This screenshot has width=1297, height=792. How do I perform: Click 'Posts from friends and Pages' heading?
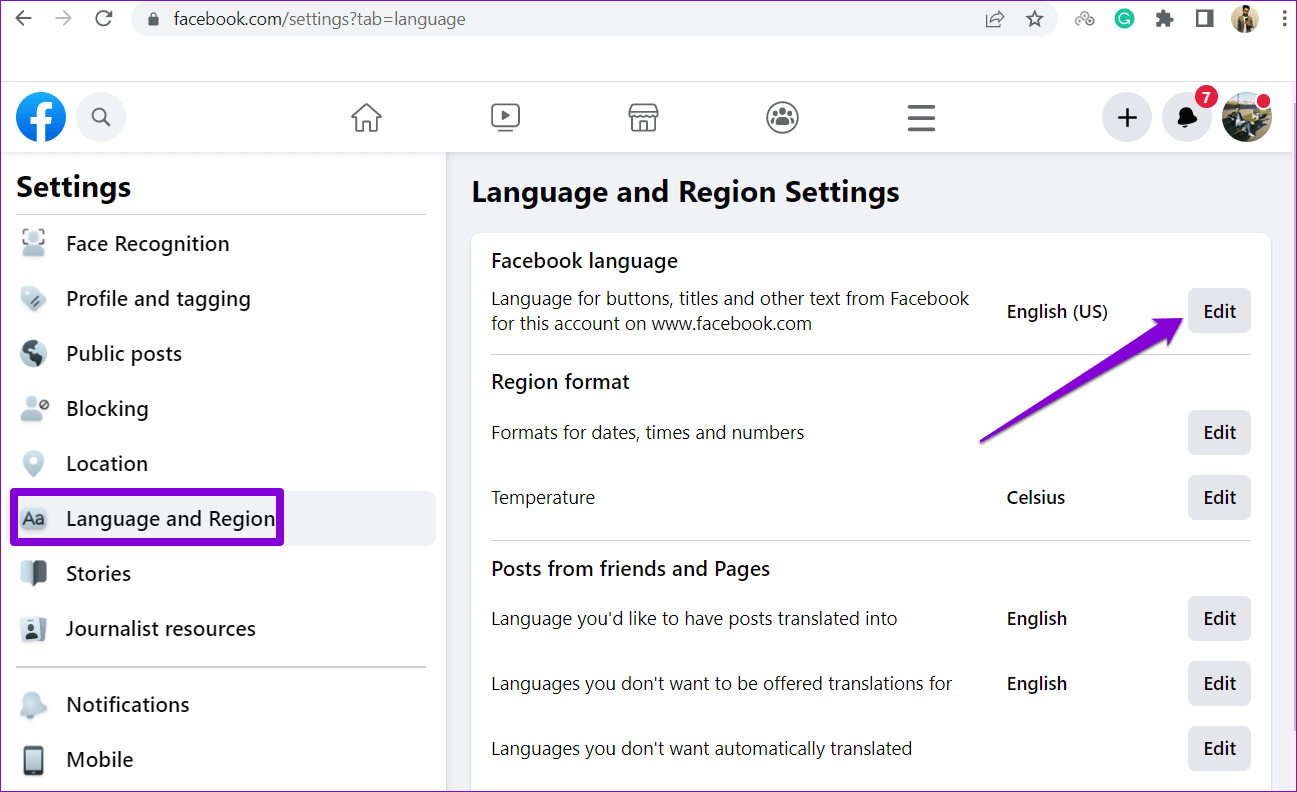[x=630, y=569]
